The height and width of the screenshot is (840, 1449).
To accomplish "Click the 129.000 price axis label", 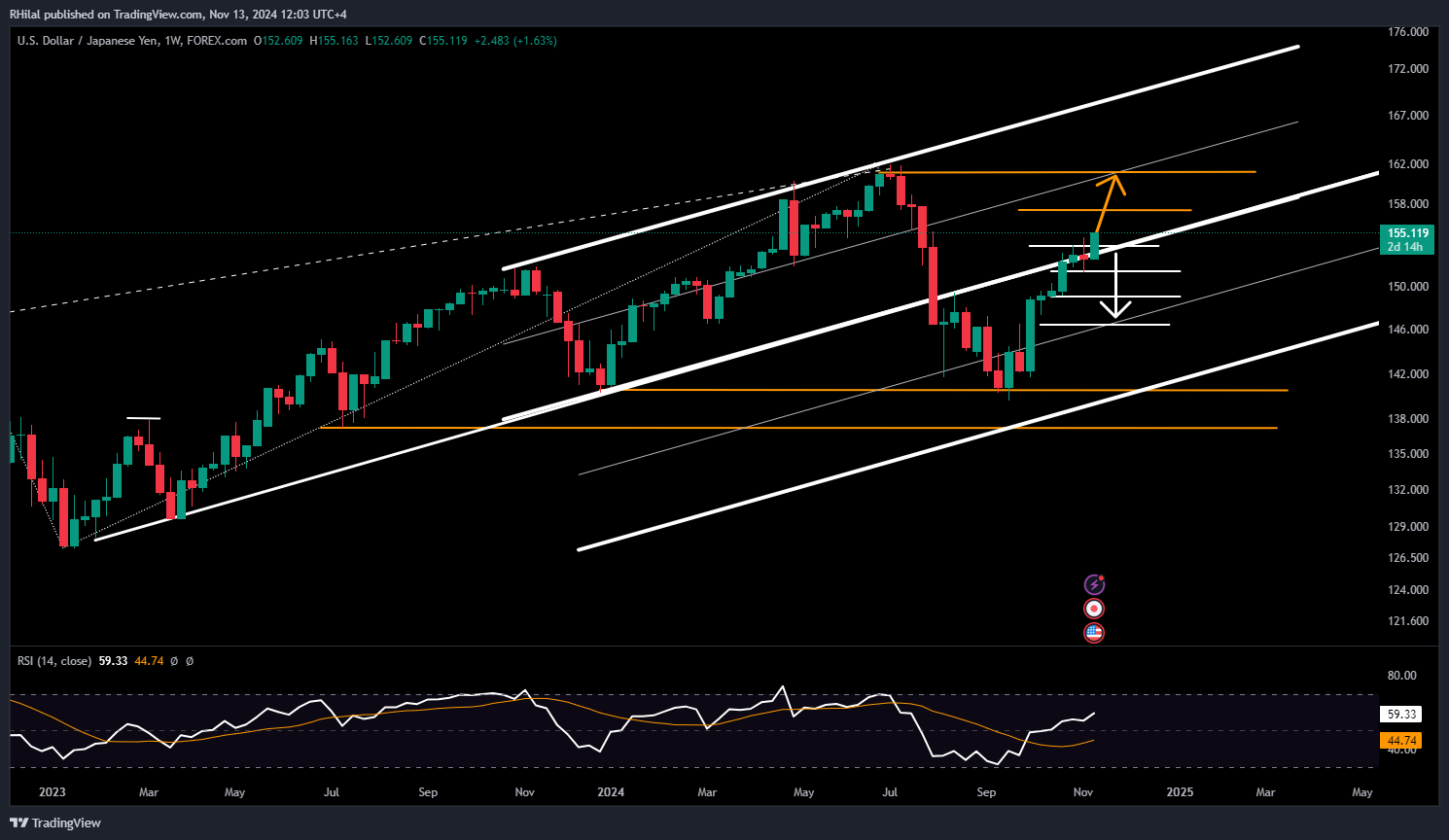I will click(x=1407, y=527).
